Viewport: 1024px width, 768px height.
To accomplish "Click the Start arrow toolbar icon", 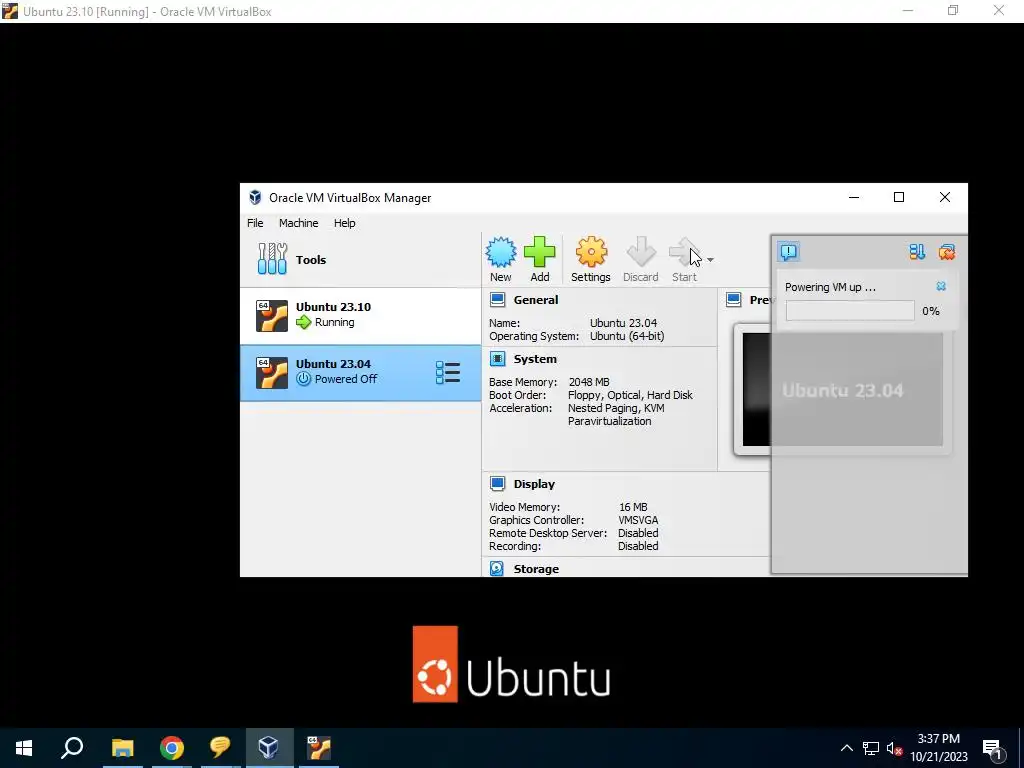I will (x=684, y=252).
